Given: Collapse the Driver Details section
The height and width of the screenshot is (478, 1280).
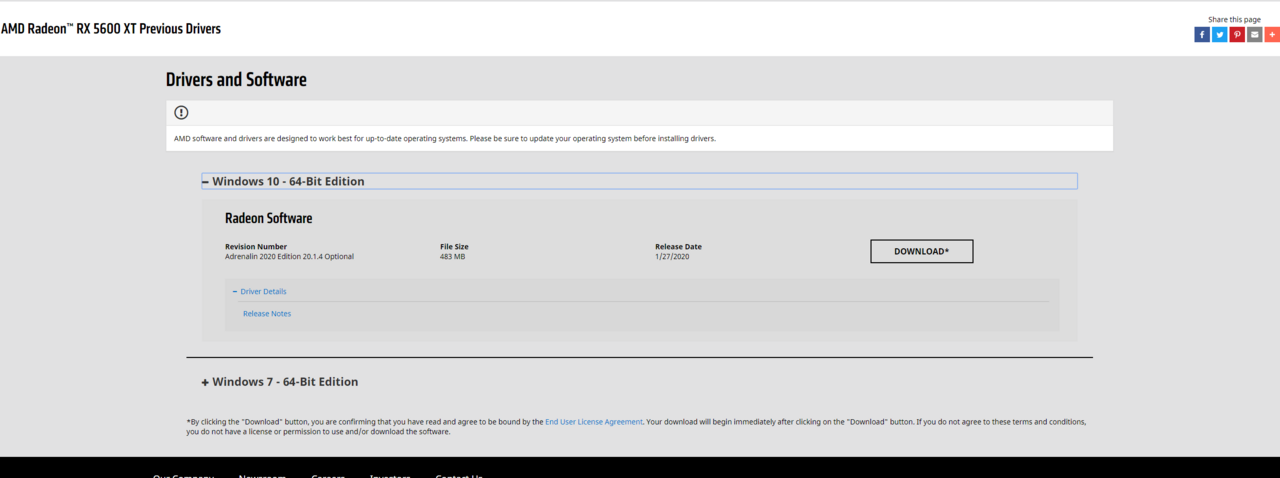Looking at the screenshot, I should click(x=260, y=291).
